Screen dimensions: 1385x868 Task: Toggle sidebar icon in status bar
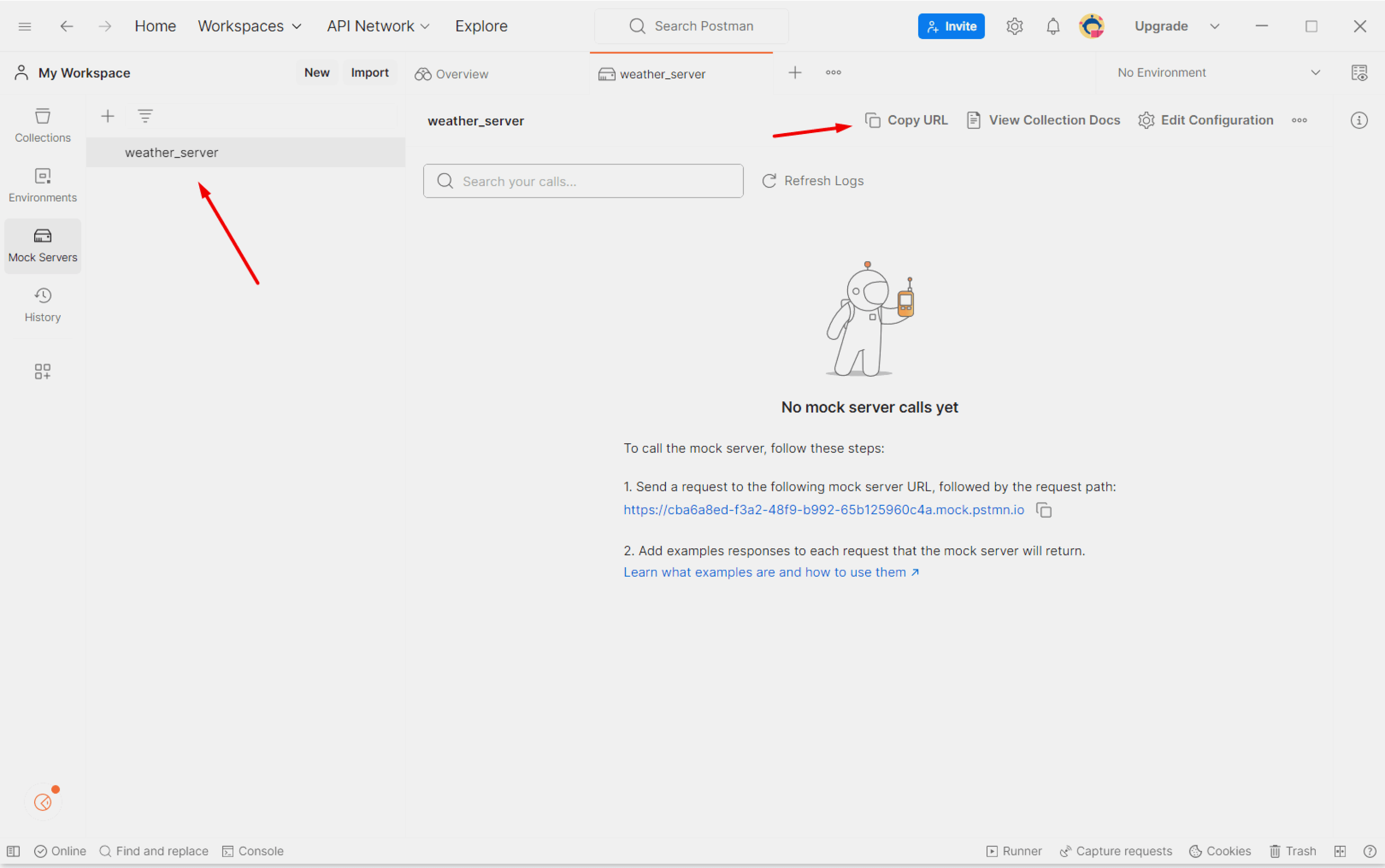[14, 851]
